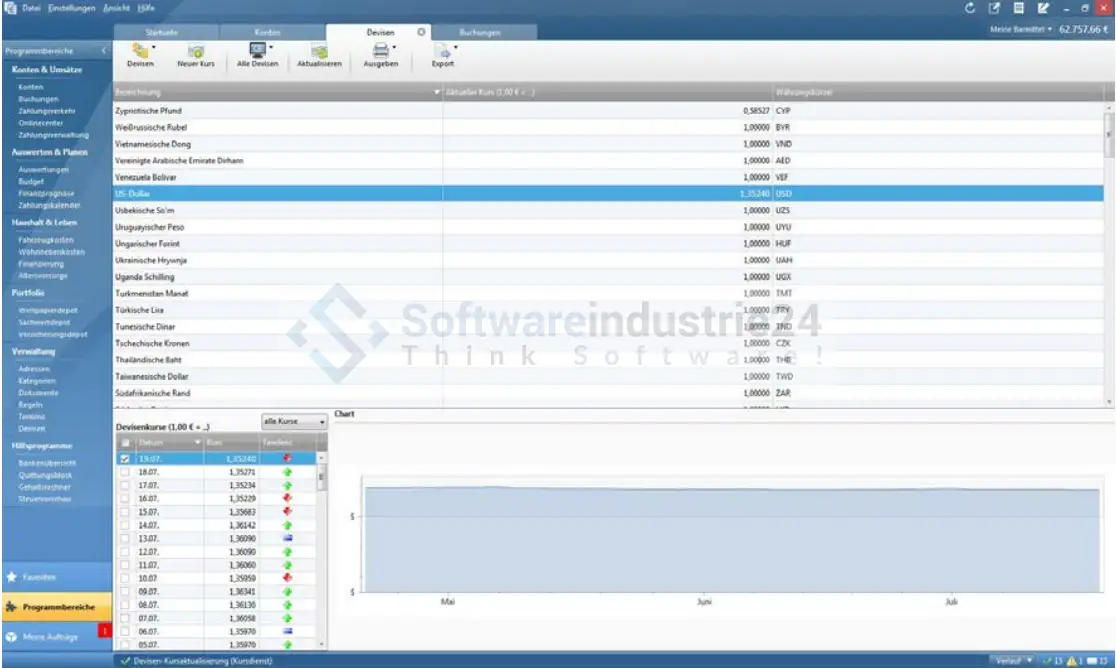Toggle the select-all checkbox in Devisenkurse header
Screen dimensions: 1116x668
[125, 442]
